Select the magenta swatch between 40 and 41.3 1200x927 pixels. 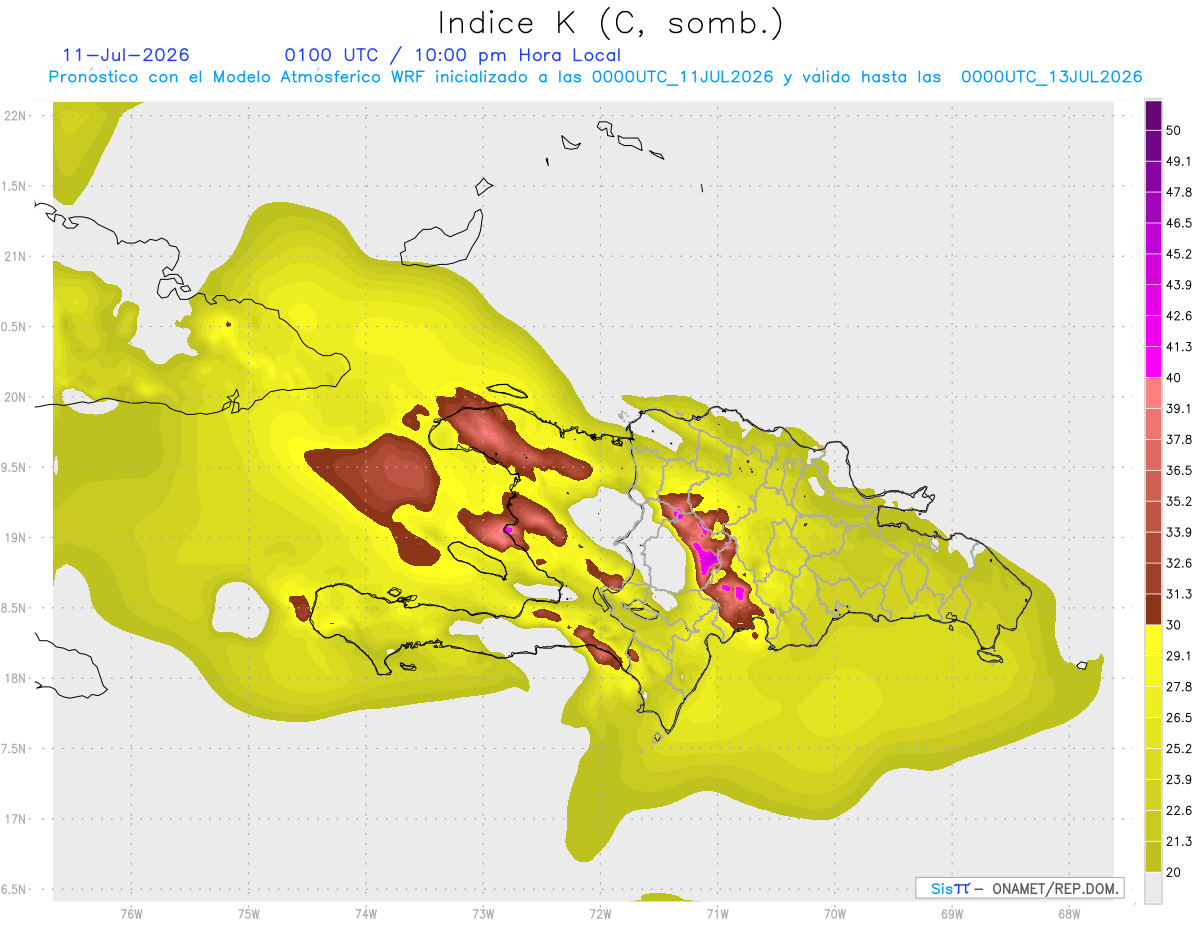pos(1153,362)
